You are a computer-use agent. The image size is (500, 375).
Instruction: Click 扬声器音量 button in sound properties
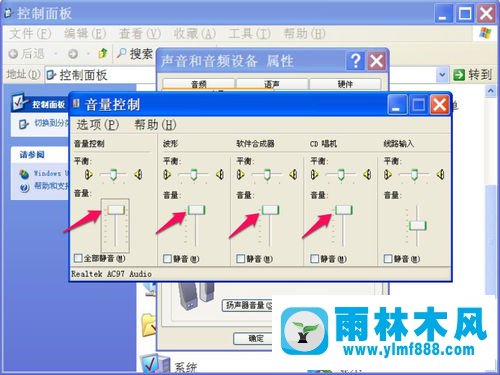pos(247,305)
